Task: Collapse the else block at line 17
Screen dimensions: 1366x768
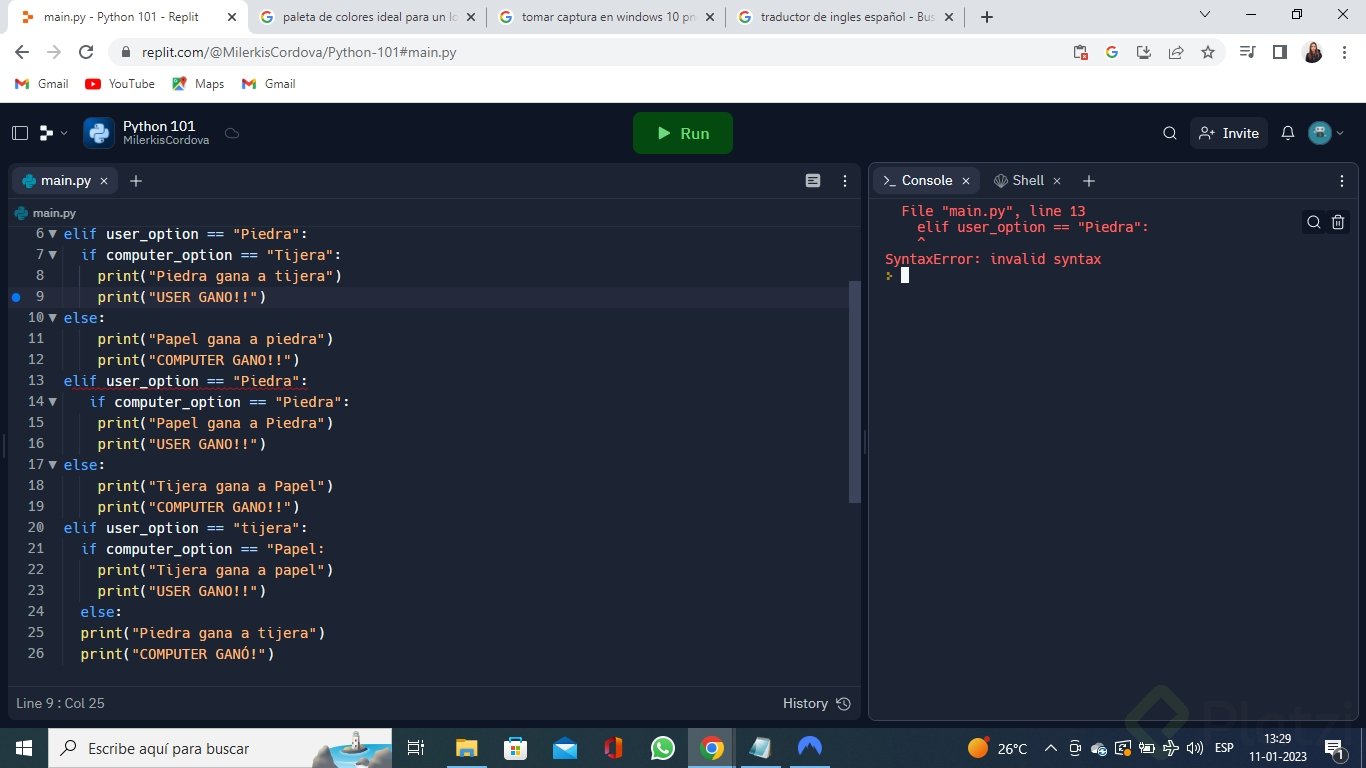Action: point(53,465)
